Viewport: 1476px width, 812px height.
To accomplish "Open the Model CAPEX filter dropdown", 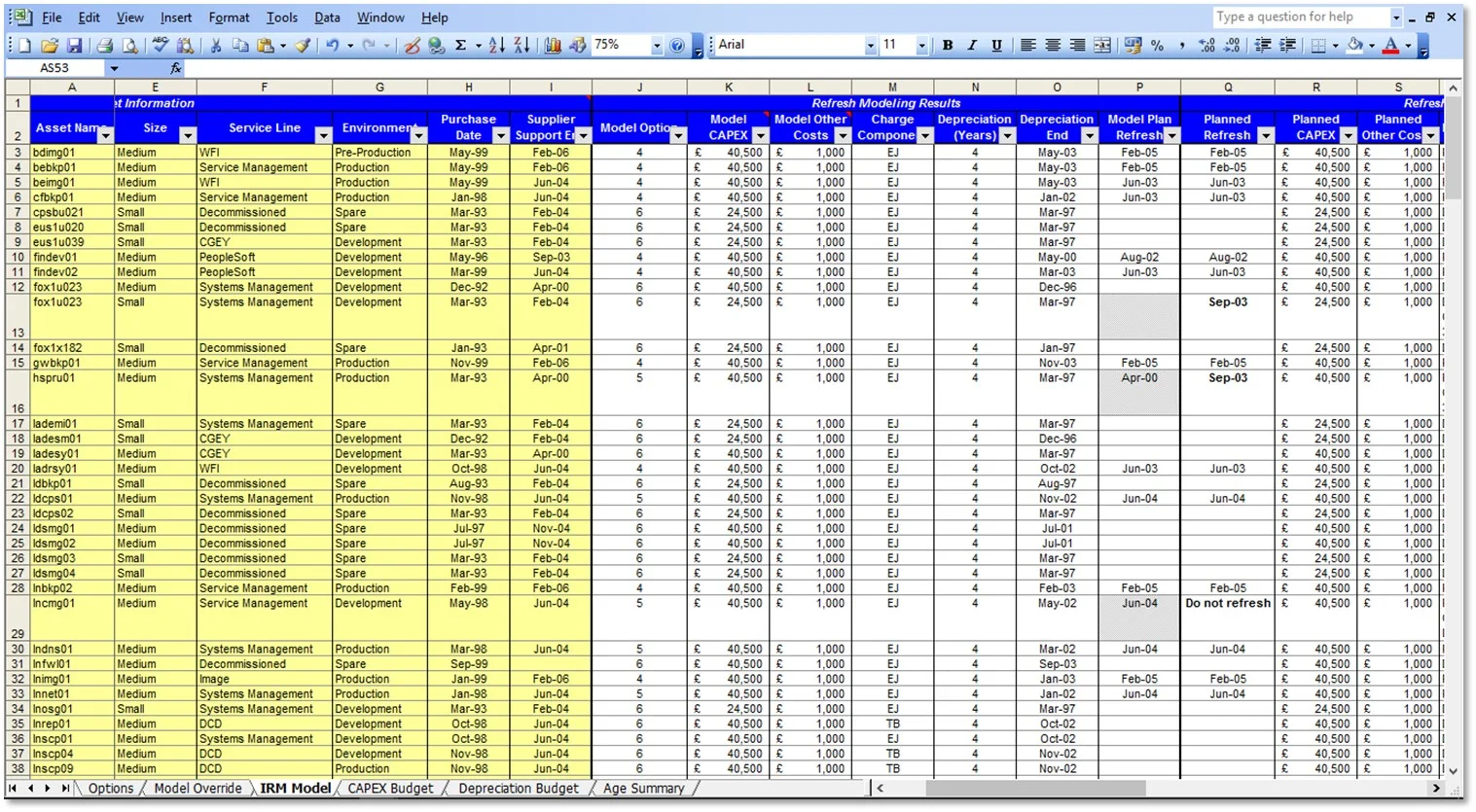I will click(760, 135).
